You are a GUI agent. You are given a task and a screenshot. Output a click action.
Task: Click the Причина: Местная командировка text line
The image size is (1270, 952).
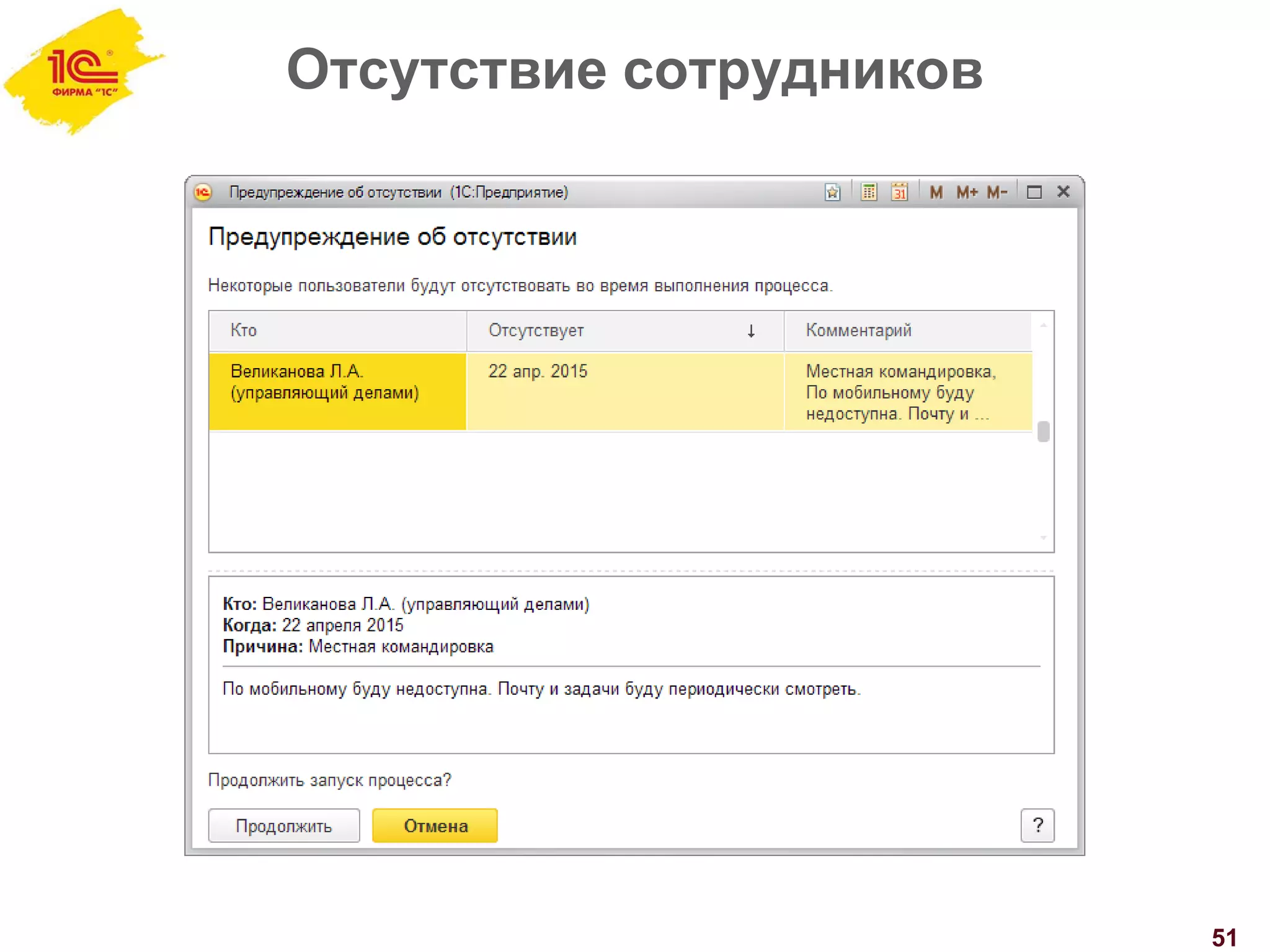pos(358,646)
